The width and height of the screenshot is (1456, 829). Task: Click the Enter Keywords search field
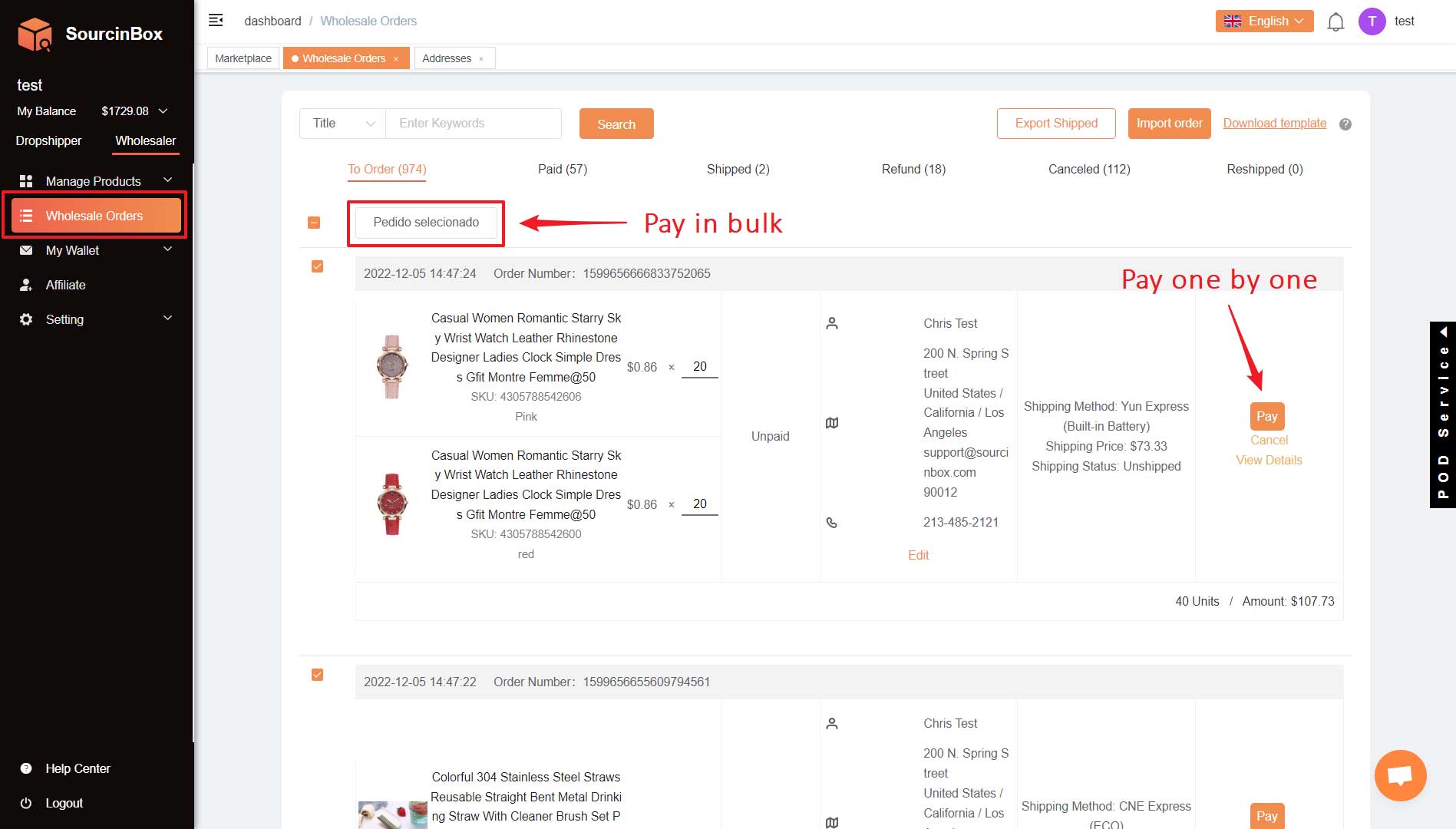point(473,124)
